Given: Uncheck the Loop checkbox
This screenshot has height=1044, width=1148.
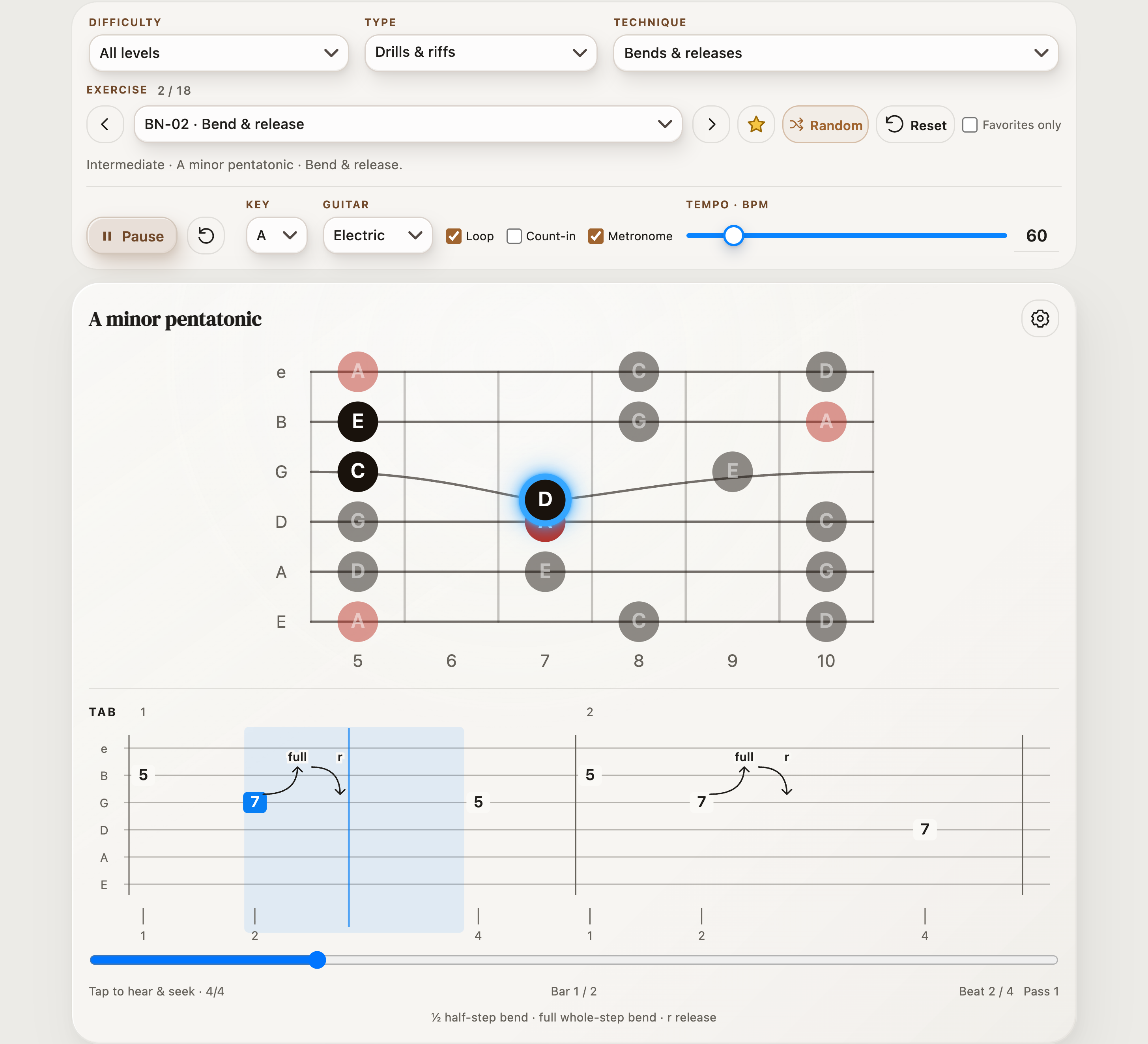Looking at the screenshot, I should [x=454, y=236].
